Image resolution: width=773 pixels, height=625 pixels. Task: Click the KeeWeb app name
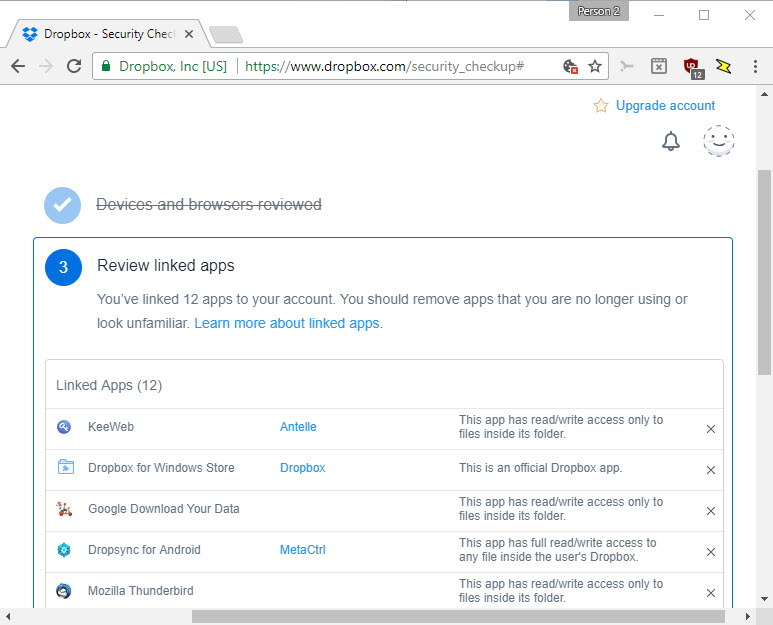(x=111, y=427)
